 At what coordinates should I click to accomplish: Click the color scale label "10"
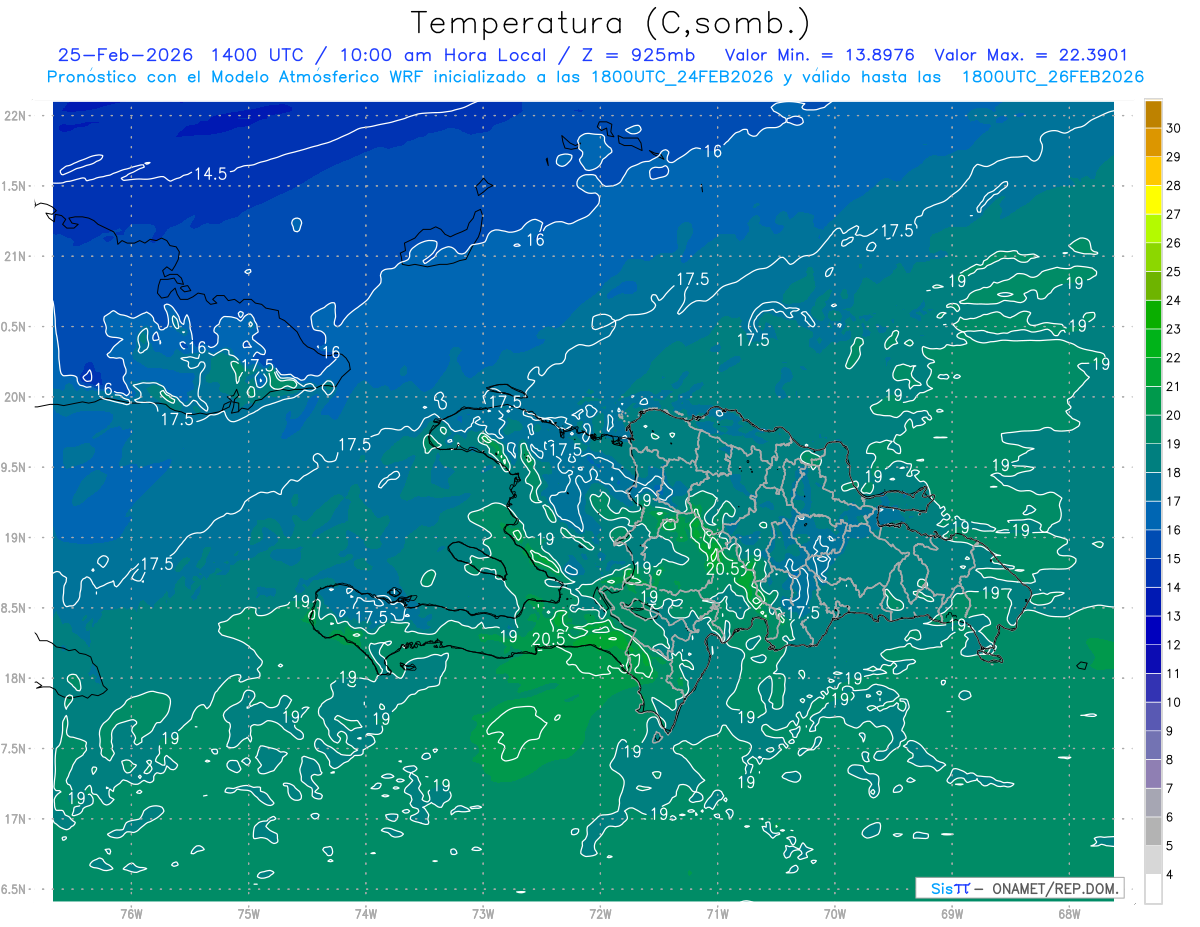point(1174,702)
